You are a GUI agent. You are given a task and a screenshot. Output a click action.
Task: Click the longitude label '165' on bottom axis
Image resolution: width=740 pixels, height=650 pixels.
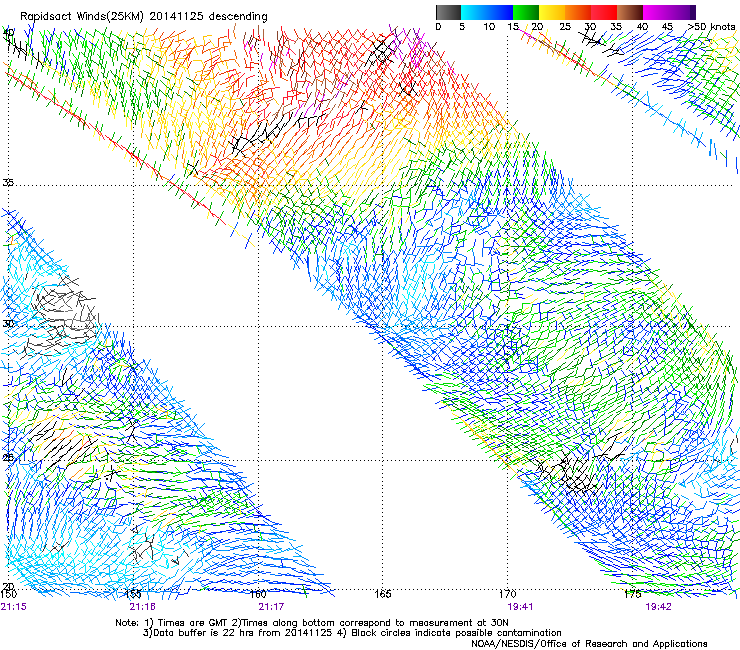pos(383,594)
